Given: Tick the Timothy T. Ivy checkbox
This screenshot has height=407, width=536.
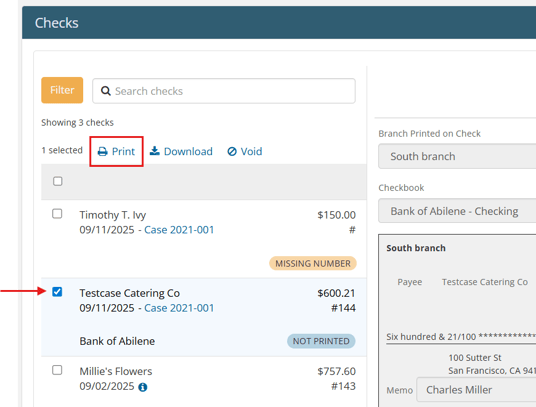Looking at the screenshot, I should click(57, 214).
